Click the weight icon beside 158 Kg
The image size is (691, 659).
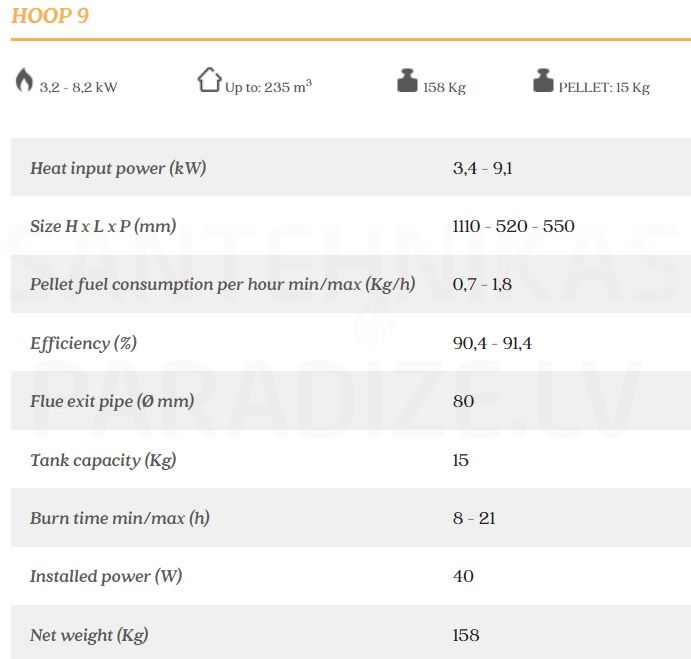[407, 80]
